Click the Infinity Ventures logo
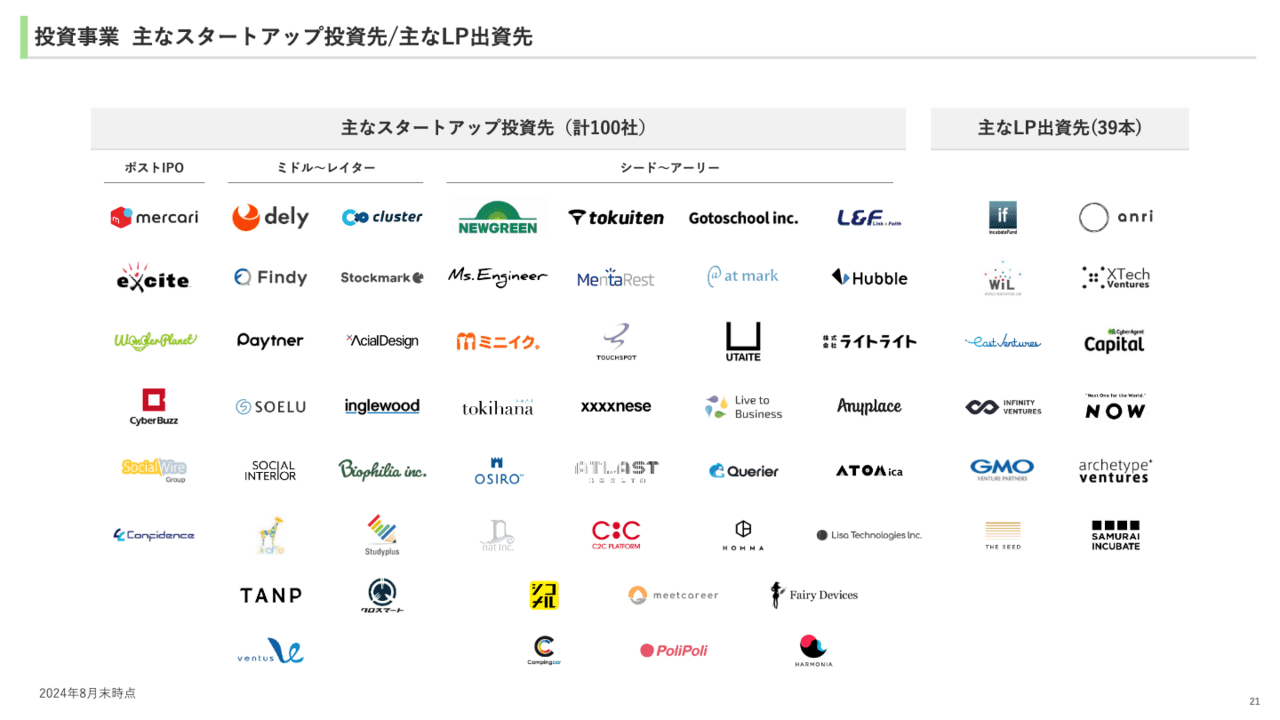Image resolution: width=1280 pixels, height=720 pixels. (x=1003, y=407)
